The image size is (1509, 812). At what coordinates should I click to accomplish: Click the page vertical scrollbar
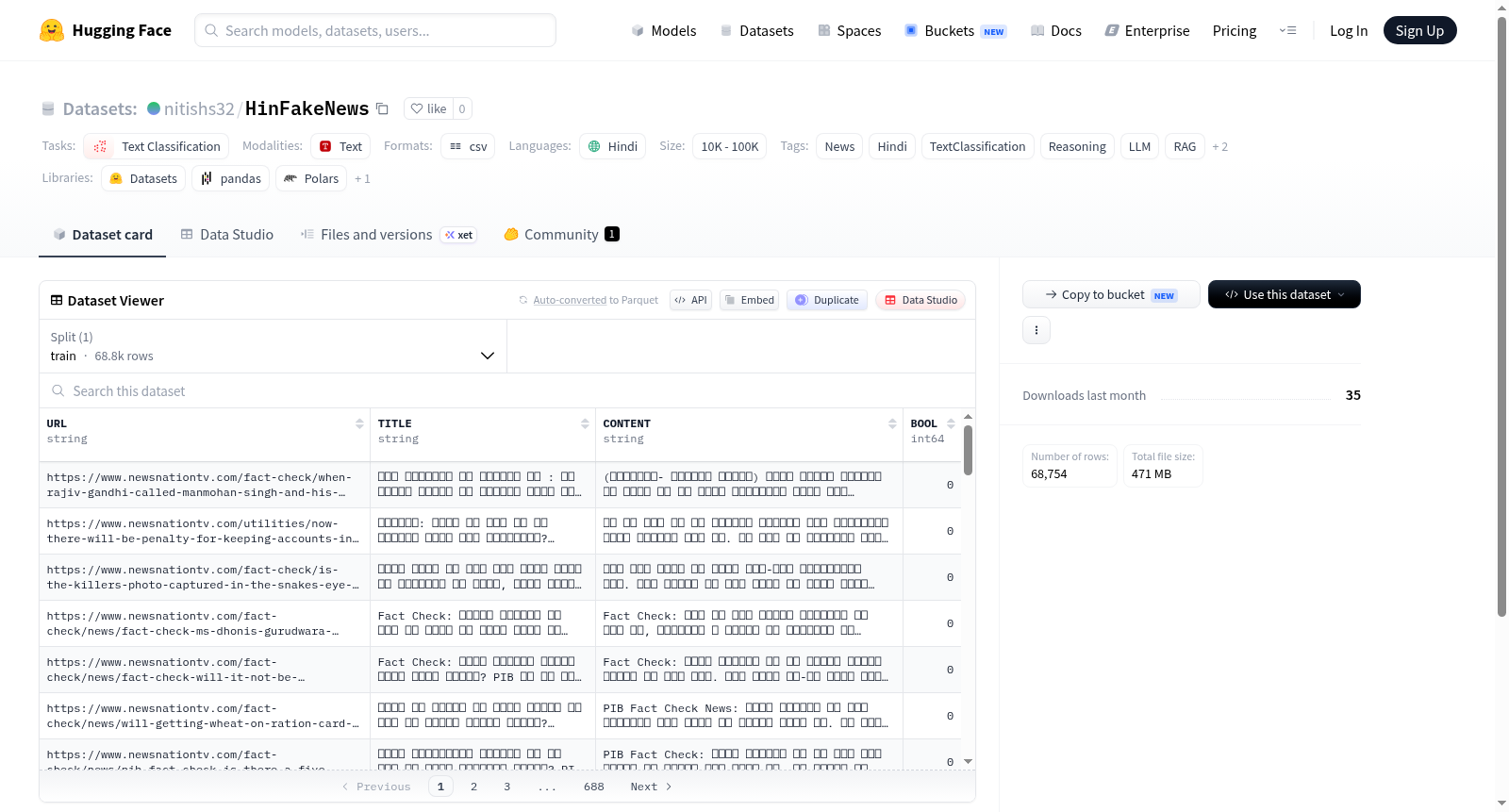(1501, 316)
